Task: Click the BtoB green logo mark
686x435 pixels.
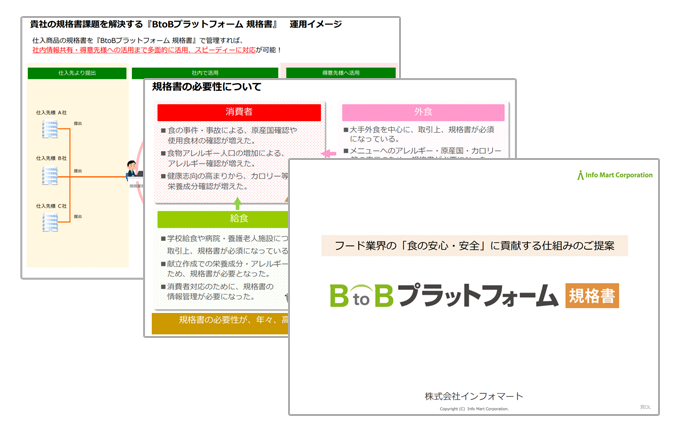Action: coord(361,296)
